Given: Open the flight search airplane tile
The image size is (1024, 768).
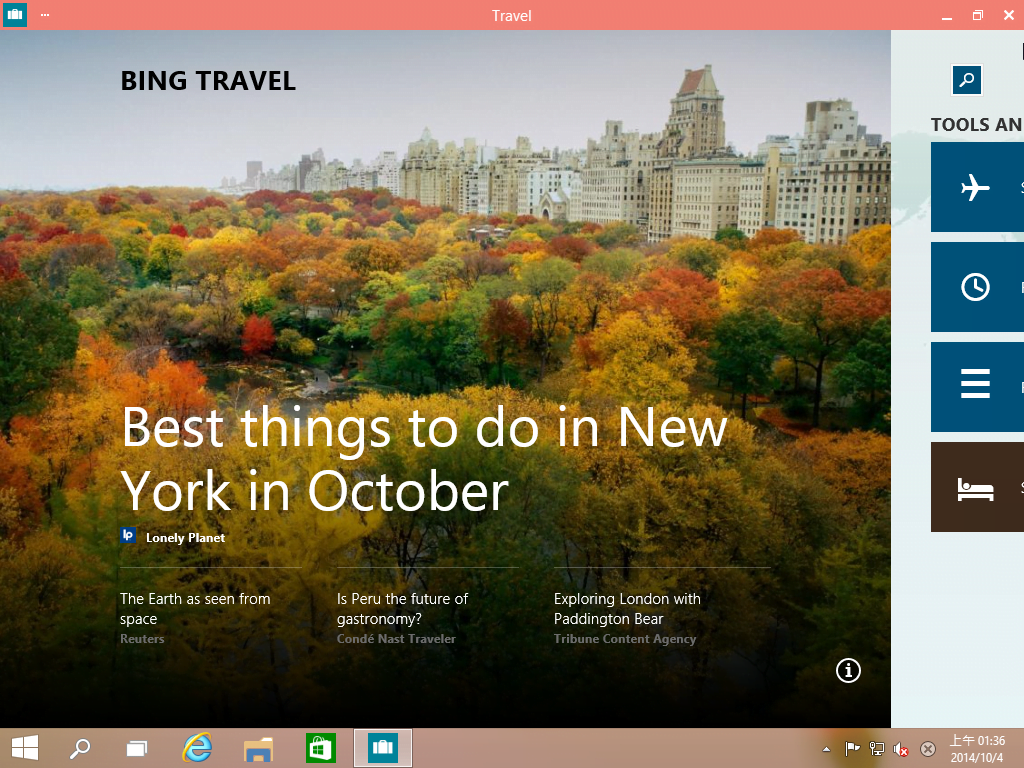Looking at the screenshot, I should tap(977, 187).
